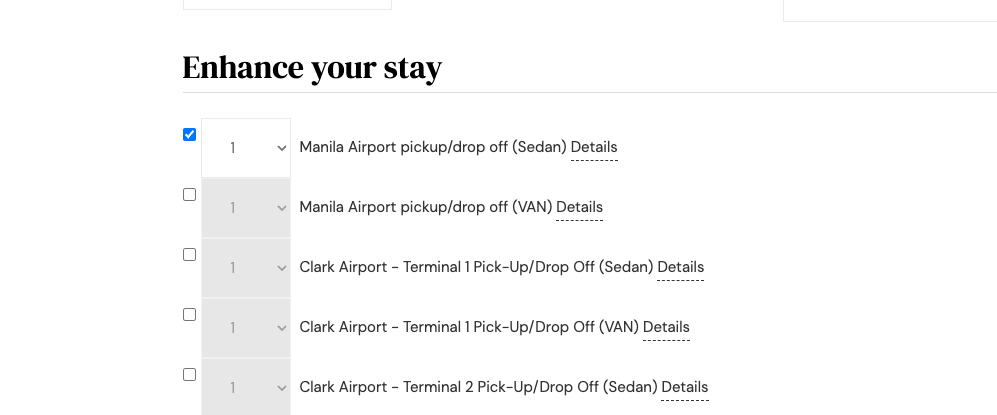Screen dimensions: 997x415
Task: Open quantity dropdown for Manila Airport Sedan
Action: coord(246,148)
